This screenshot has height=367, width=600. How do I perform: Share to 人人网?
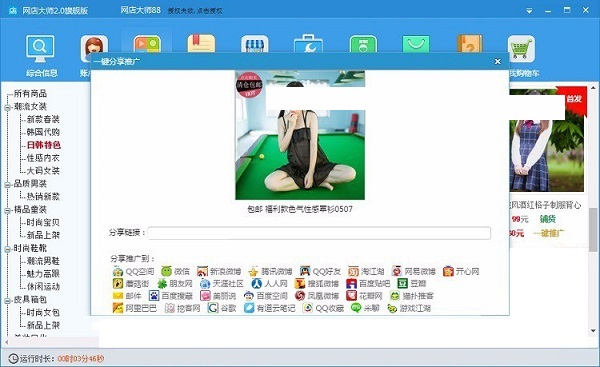[x=269, y=284]
